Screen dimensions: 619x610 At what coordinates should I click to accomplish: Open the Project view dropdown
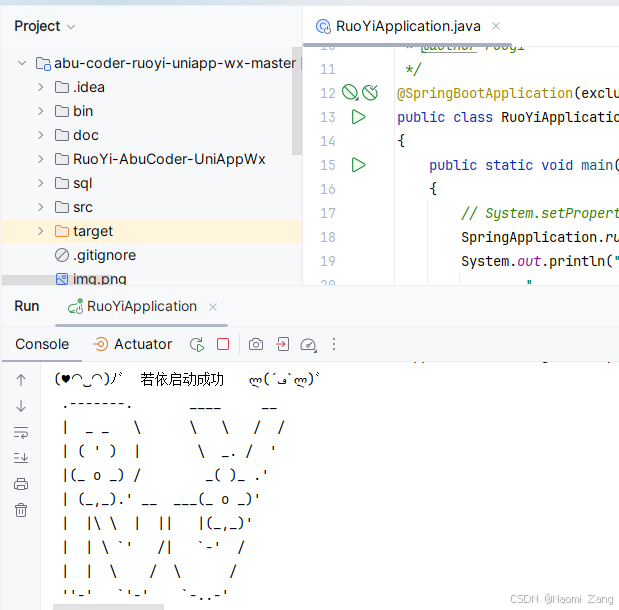pyautogui.click(x=70, y=26)
